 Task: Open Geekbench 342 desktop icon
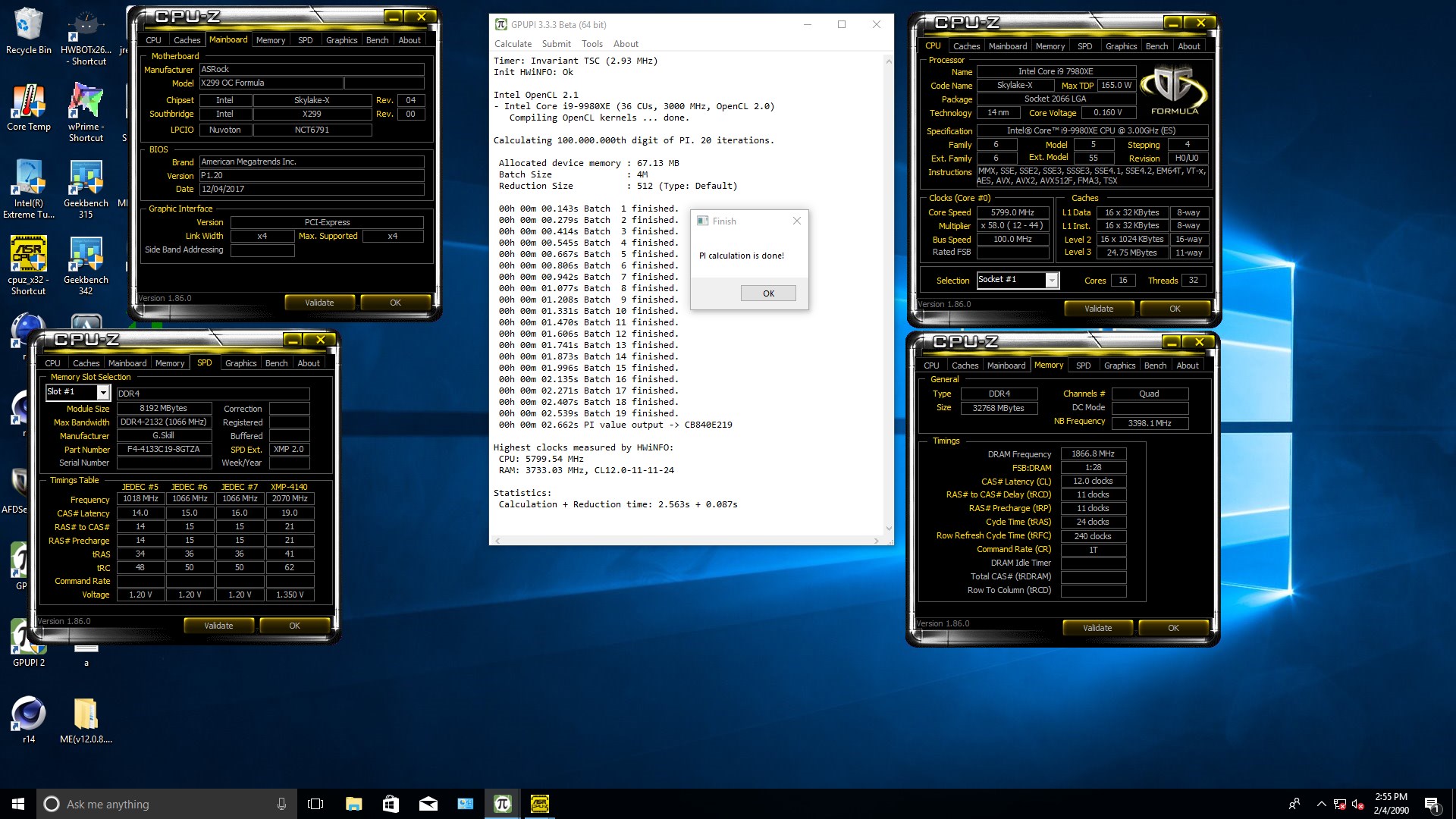86,265
